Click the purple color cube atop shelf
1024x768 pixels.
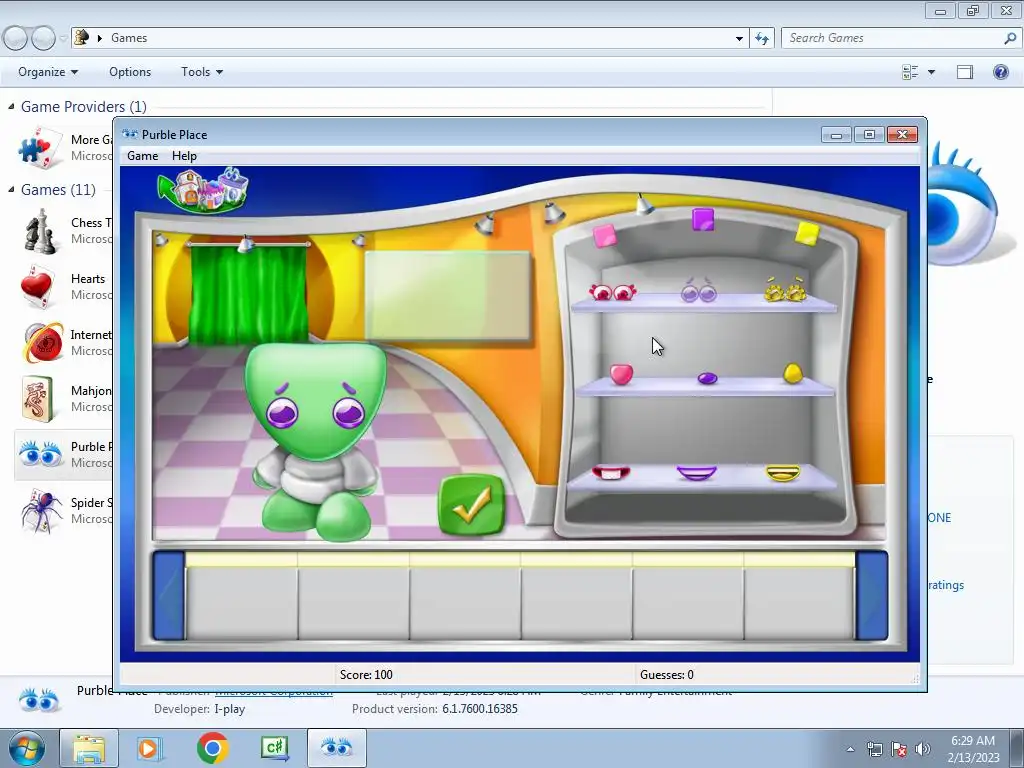point(703,219)
